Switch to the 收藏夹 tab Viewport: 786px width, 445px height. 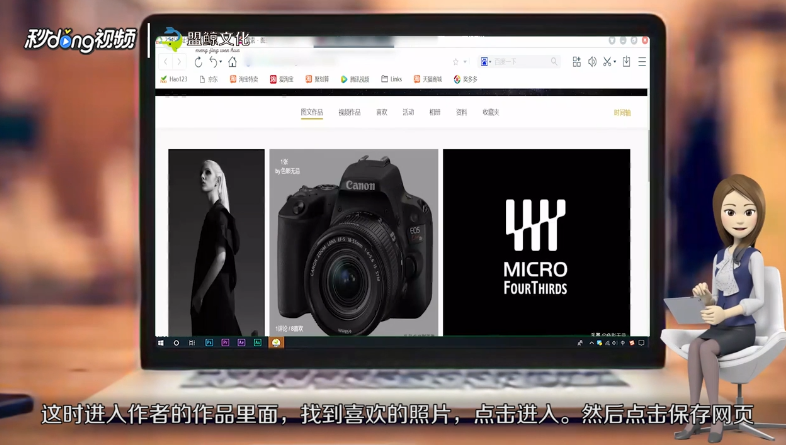[x=491, y=112]
